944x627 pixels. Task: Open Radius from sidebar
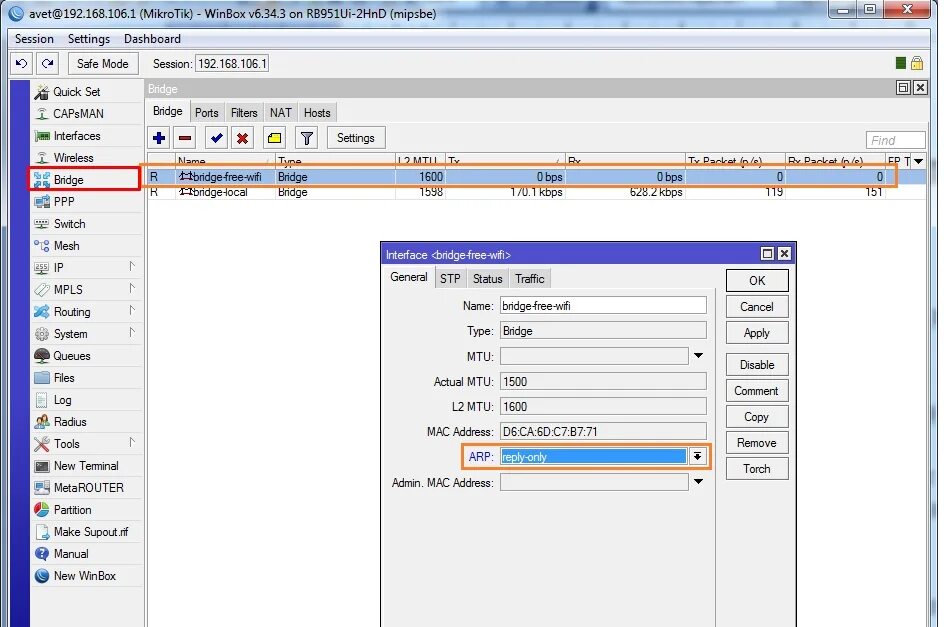[x=70, y=422]
